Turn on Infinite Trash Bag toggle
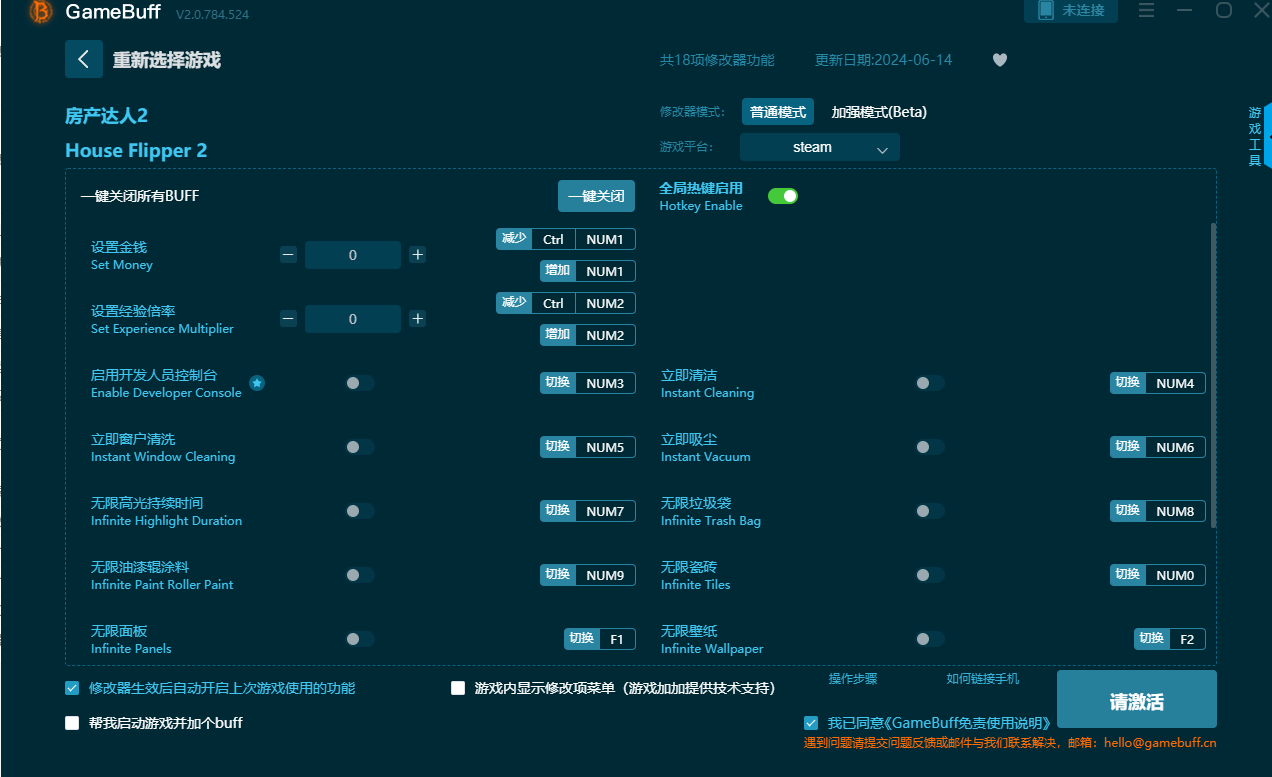 930,511
